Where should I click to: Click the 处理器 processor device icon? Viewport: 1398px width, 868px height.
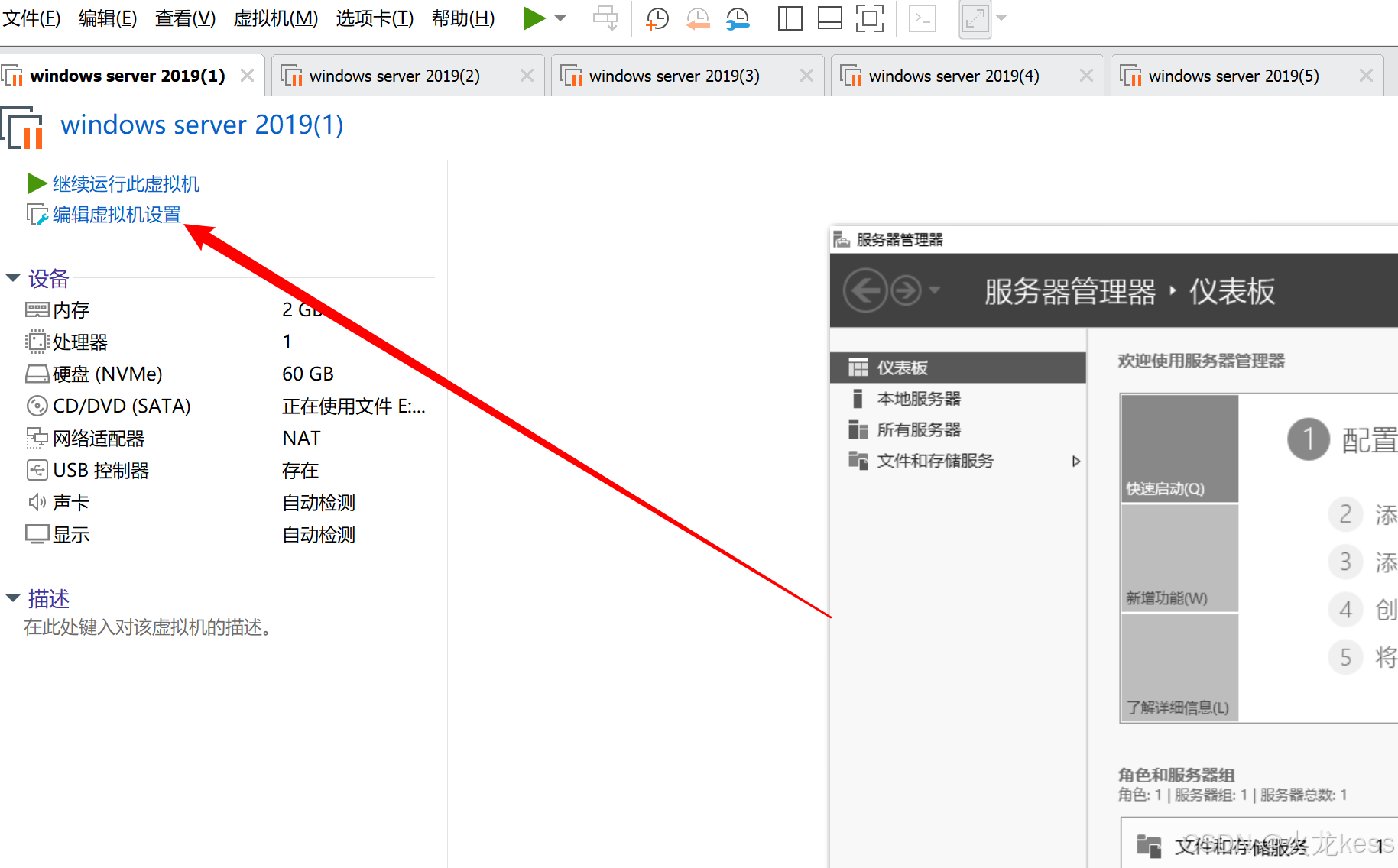click(37, 342)
